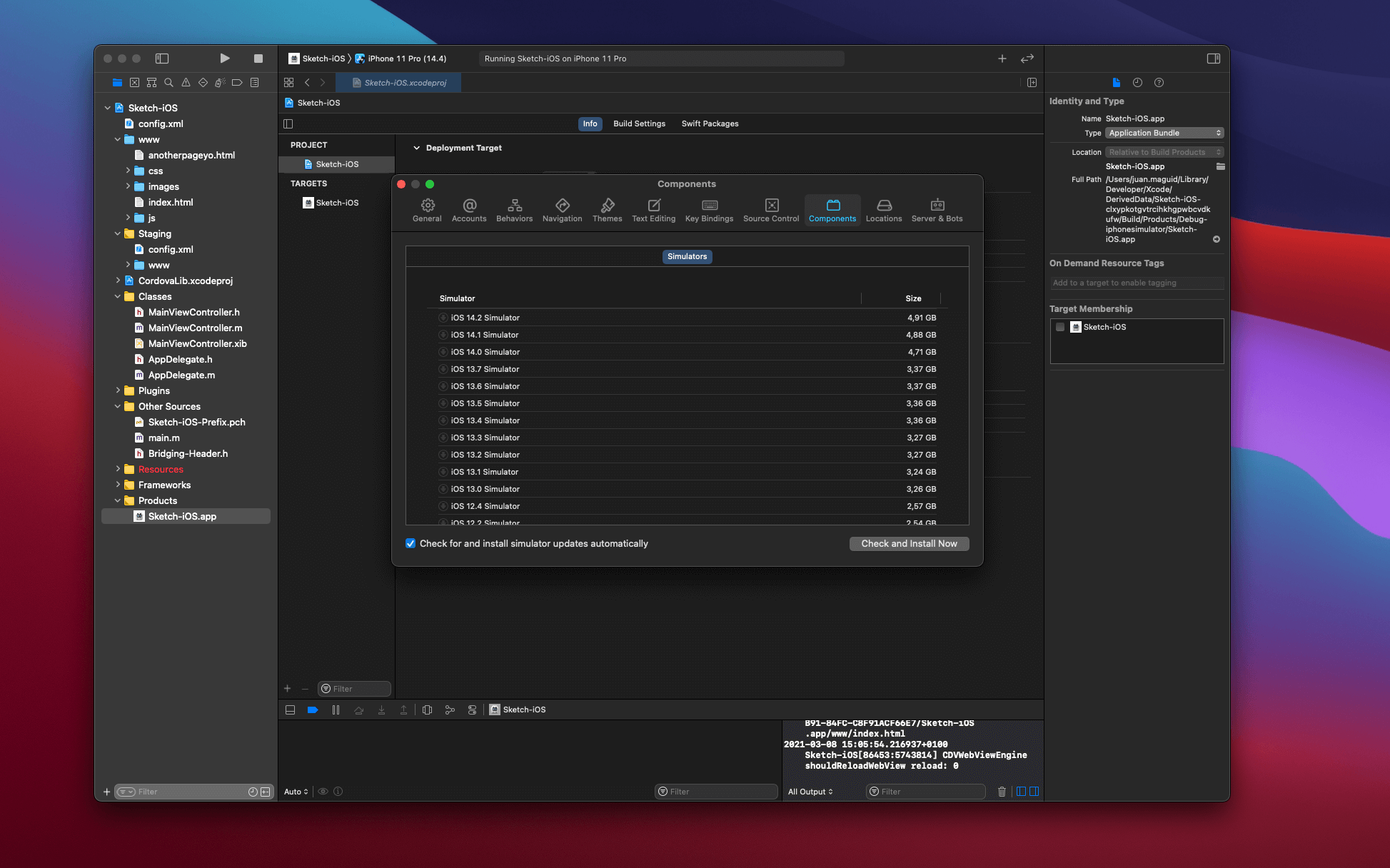Screen dimensions: 1390x868
Task: Open Key Bindings preferences pane
Action: click(709, 211)
